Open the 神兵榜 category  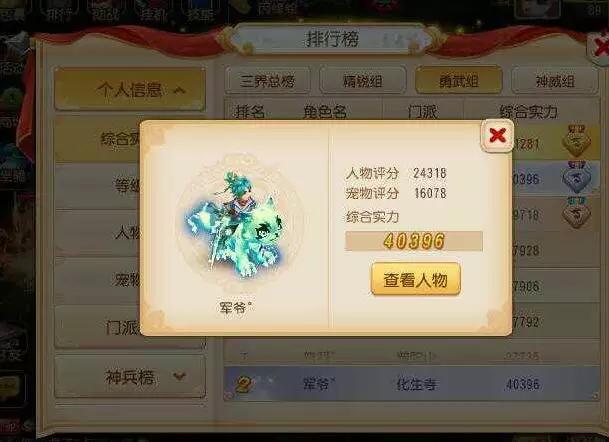(130, 376)
